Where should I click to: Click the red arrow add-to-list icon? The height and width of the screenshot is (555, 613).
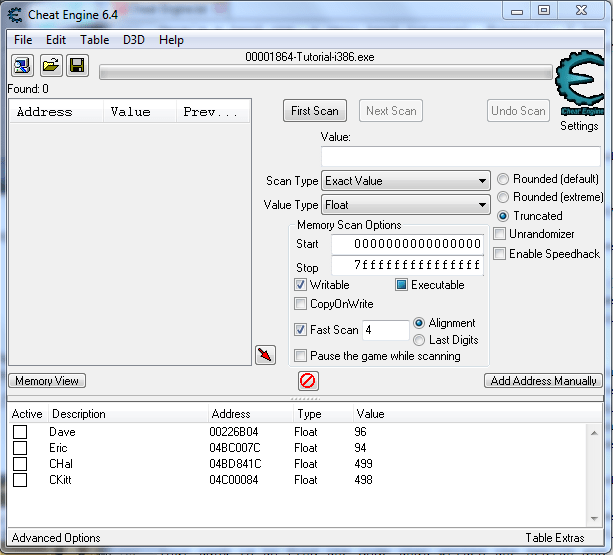pyautogui.click(x=265, y=355)
